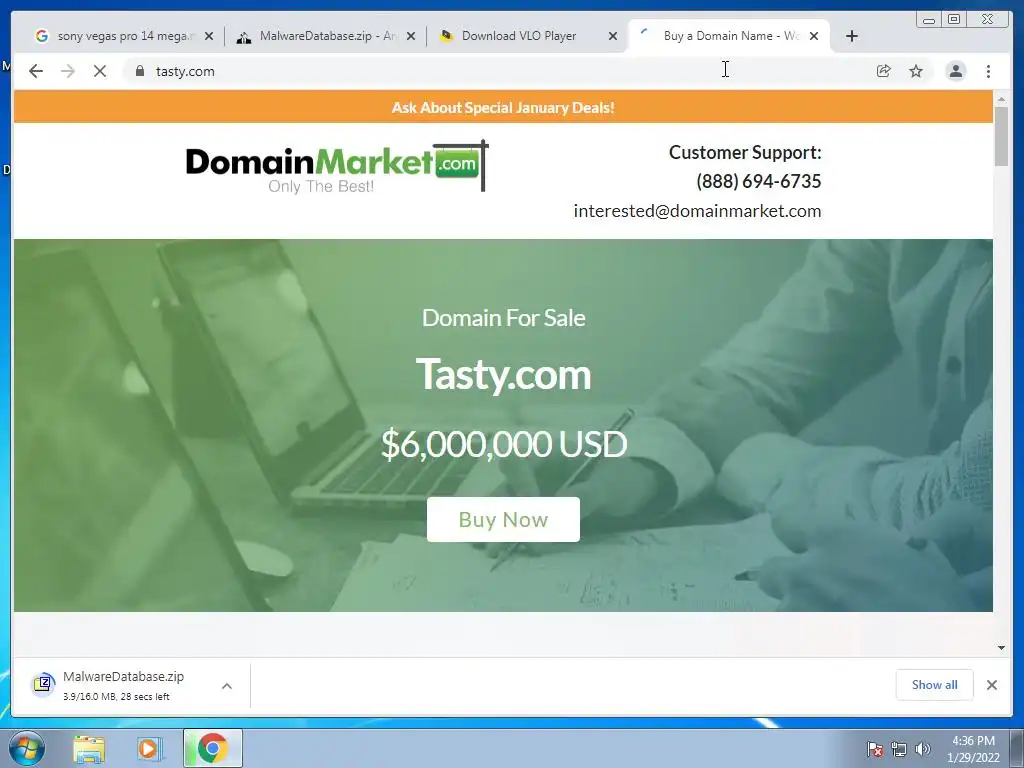The image size is (1024, 768).
Task: Expand MalwareDatabase.zip download options chevron
Action: pos(227,686)
